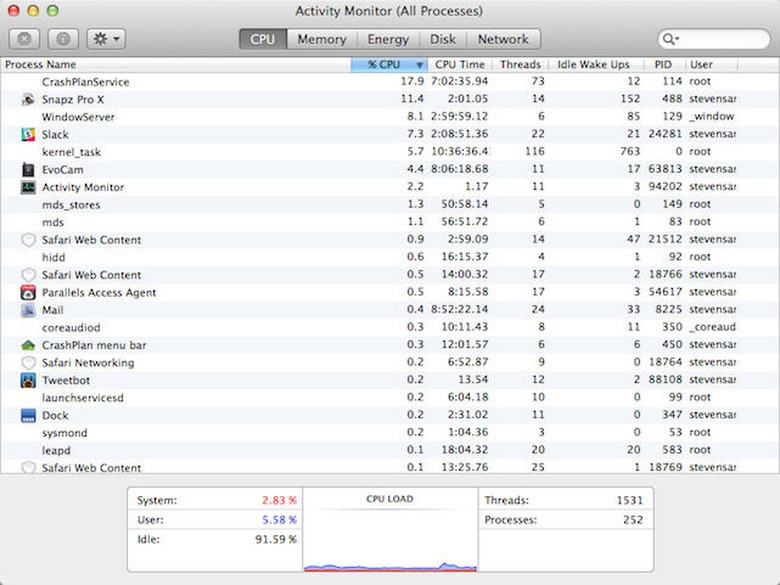
Task: Select the WindowServer process
Action: coord(390,117)
